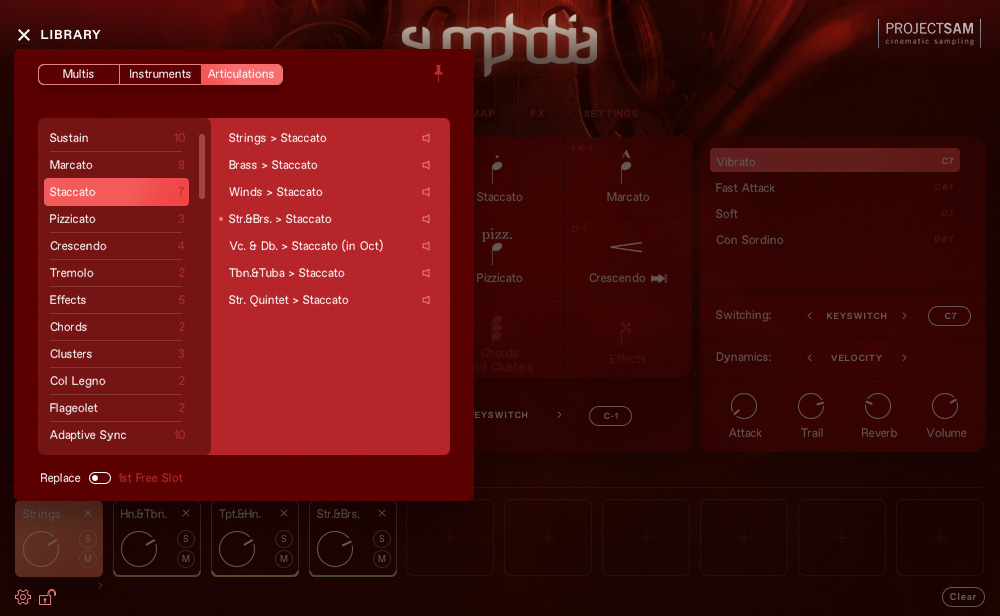Remove the Str.&Brs. slot with its X
The image size is (1000, 616).
point(382,513)
